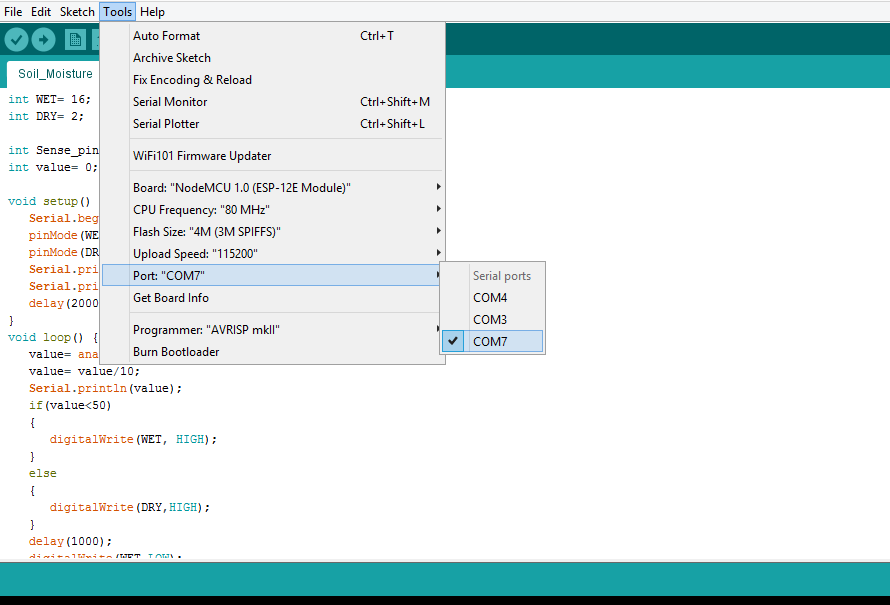890x605 pixels.
Task: Click code line 'Serial.println(value);'
Action: 105,388
